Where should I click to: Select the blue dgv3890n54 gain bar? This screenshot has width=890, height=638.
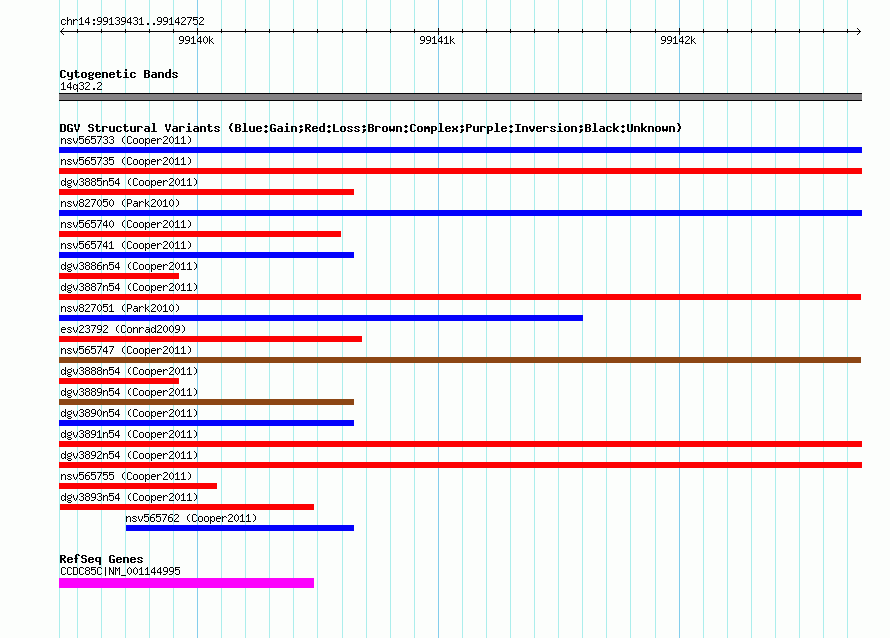207,423
